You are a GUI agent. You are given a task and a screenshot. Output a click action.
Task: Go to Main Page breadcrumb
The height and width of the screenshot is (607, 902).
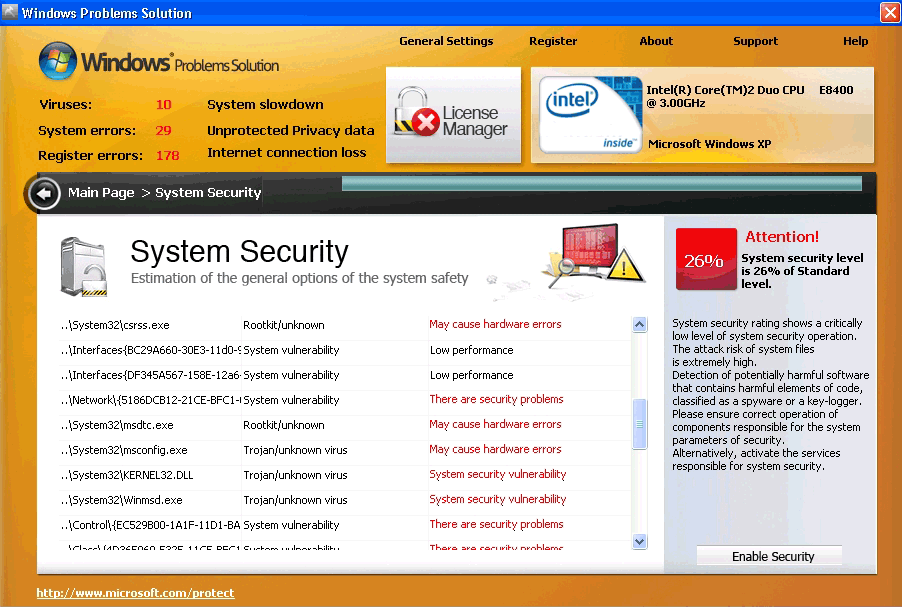101,193
